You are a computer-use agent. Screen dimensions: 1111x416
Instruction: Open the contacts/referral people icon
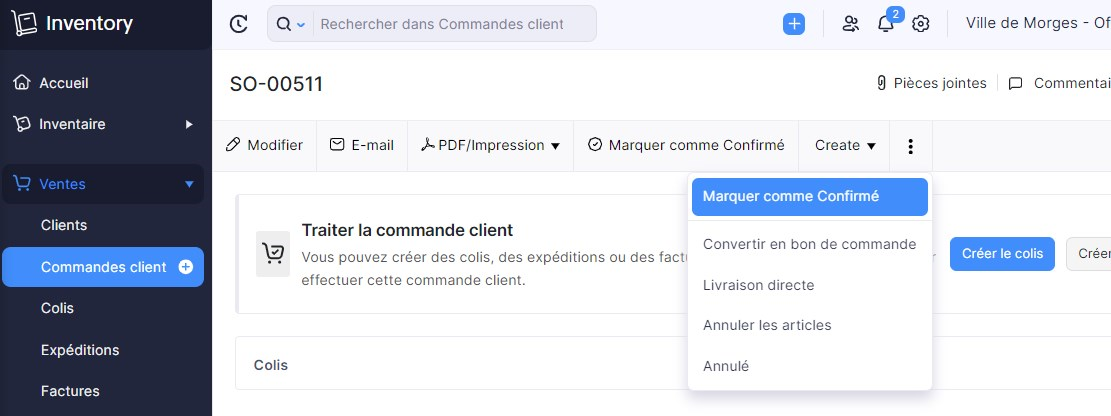(850, 24)
